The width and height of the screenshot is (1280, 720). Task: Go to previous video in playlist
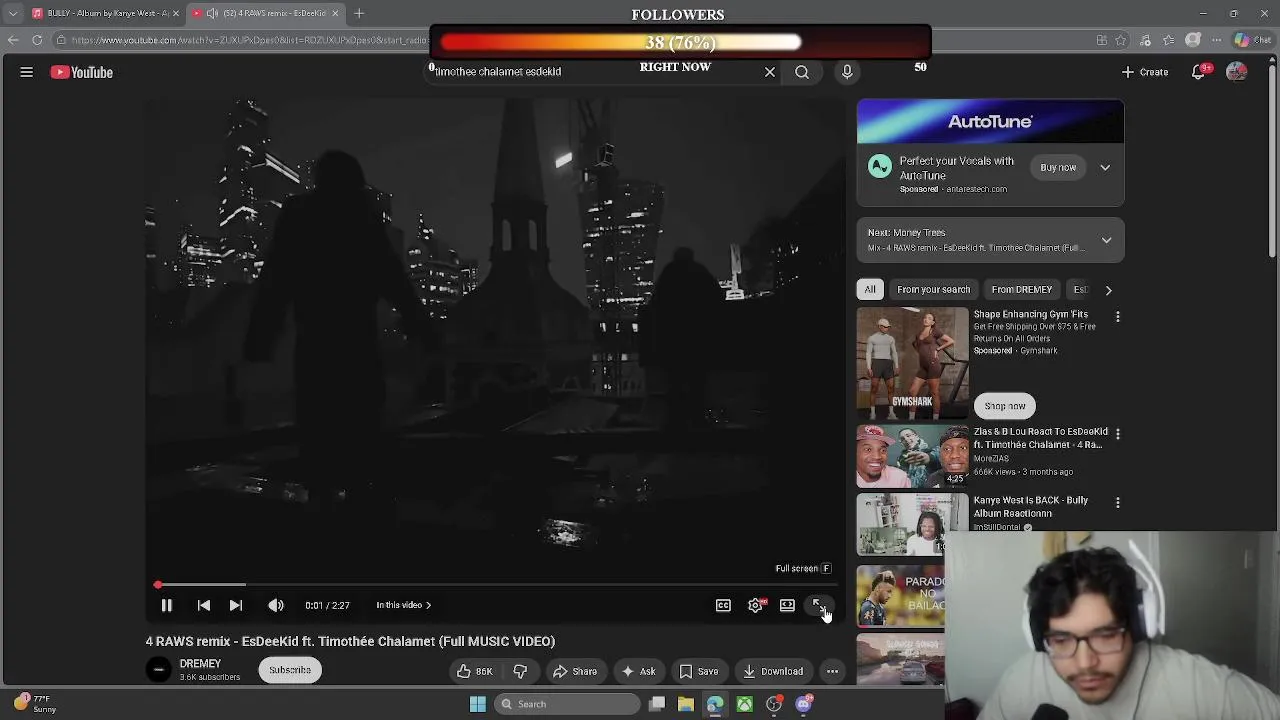click(203, 605)
